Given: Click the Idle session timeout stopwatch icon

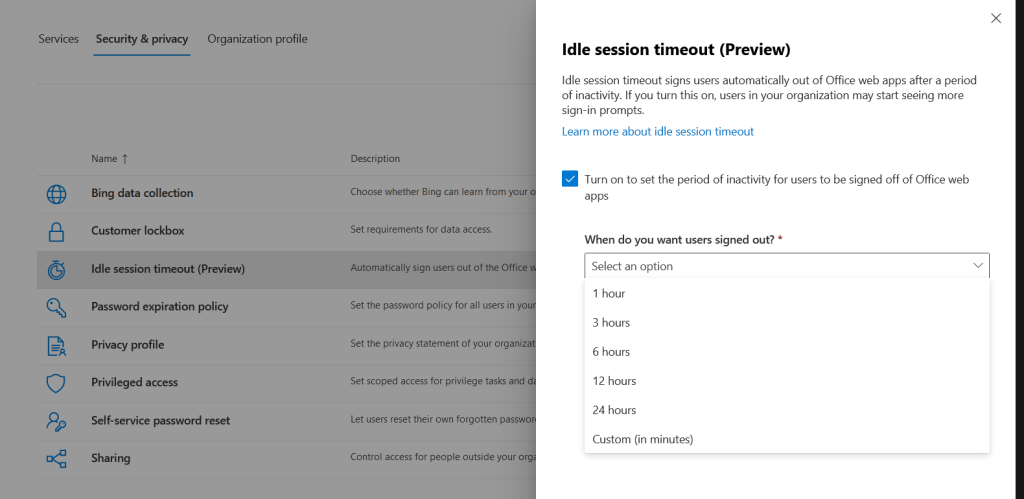Looking at the screenshot, I should coord(57,269).
